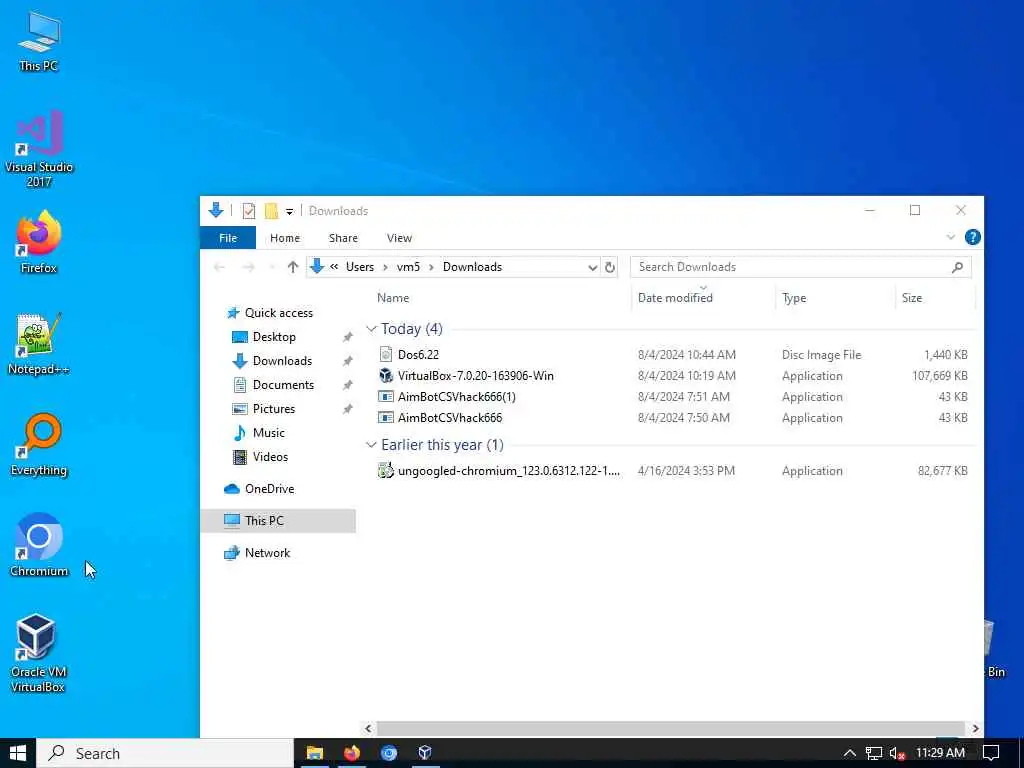Image resolution: width=1024 pixels, height=768 pixels.
Task: Click the Properties quick access toolbar icon
Action: tap(248, 211)
